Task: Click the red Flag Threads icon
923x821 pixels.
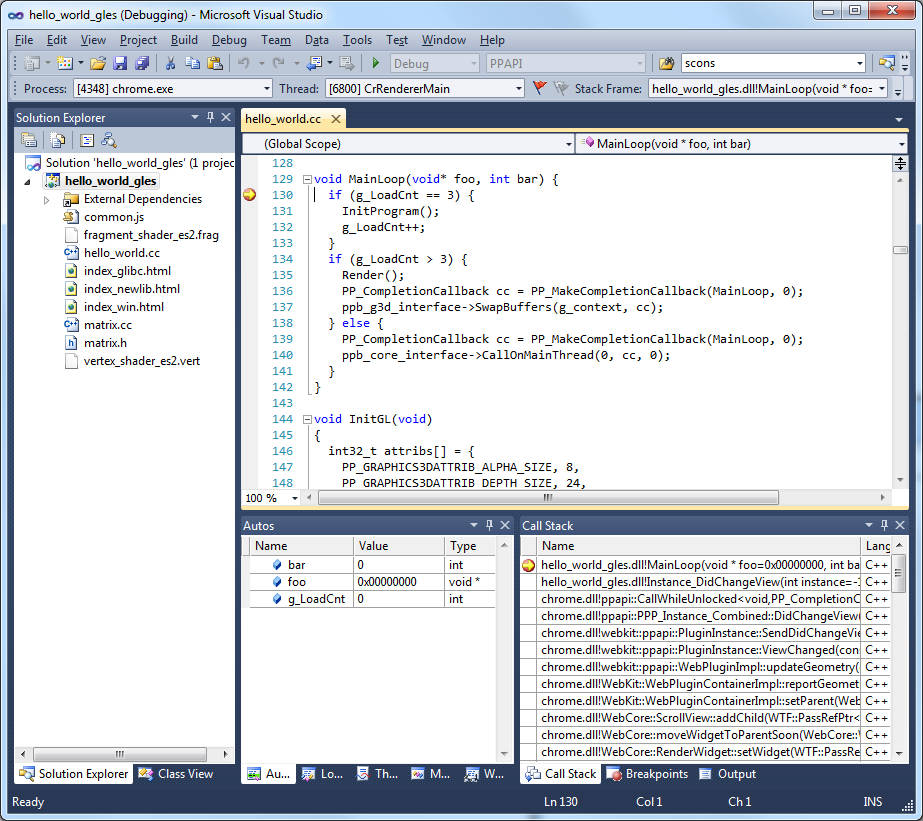Action: point(539,88)
